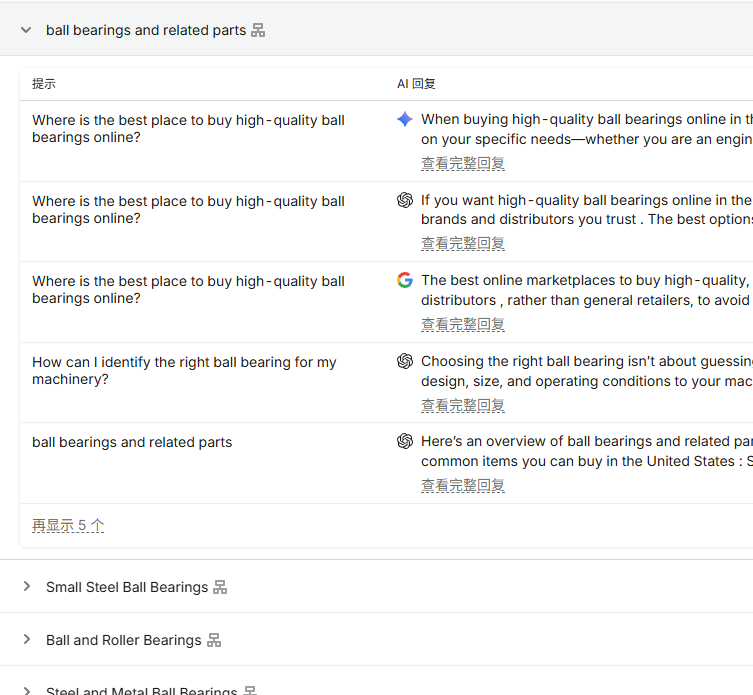Click the AI 回复 column header
This screenshot has height=695, width=753.
416,84
